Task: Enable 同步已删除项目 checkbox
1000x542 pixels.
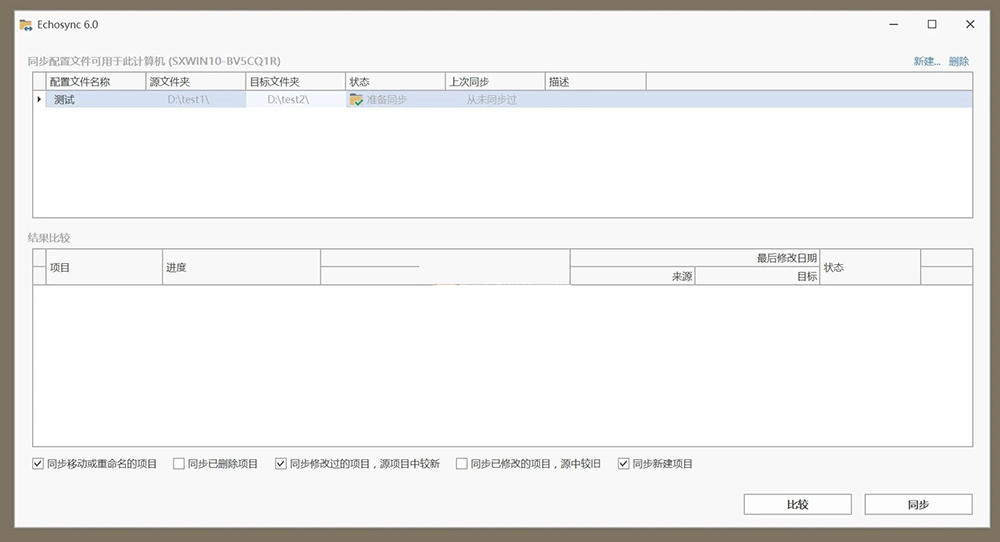Action: [179, 464]
